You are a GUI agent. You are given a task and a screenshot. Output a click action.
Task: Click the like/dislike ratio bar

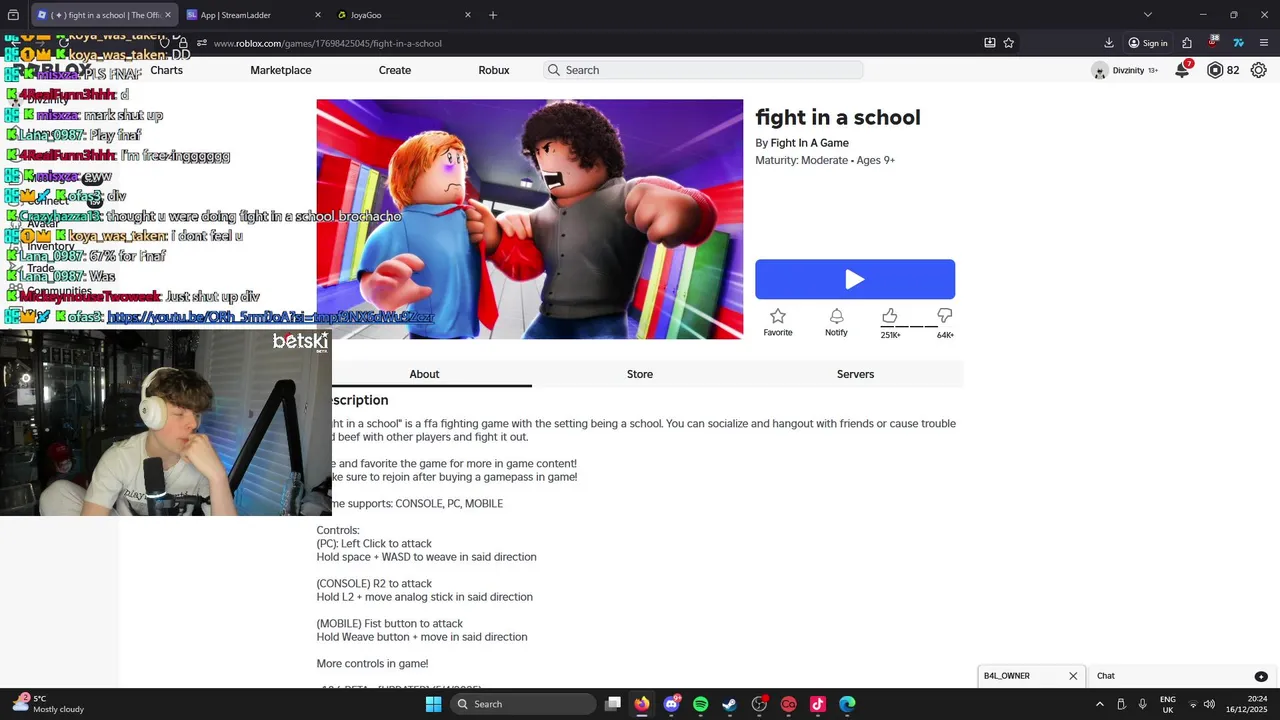click(x=909, y=326)
